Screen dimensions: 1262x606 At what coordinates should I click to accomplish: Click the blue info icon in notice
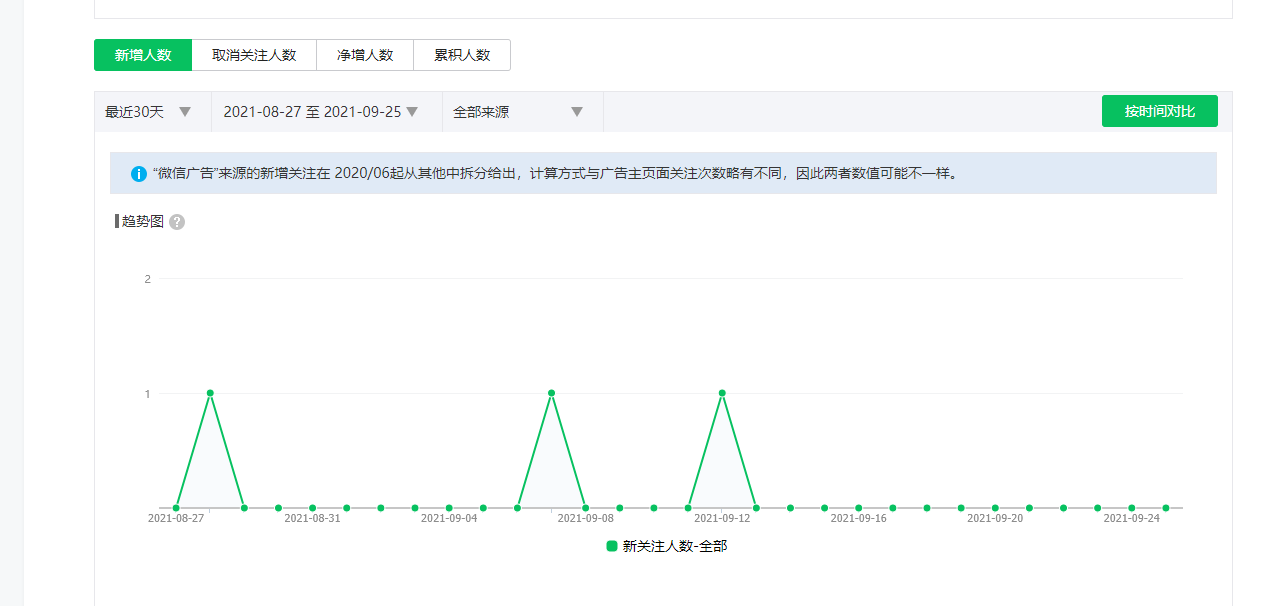click(x=139, y=174)
